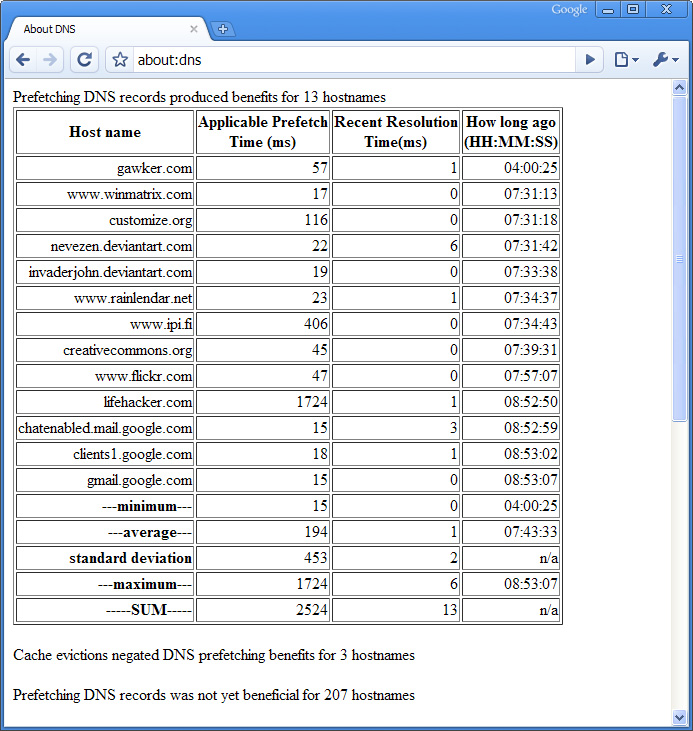This screenshot has height=731, width=693.
Task: Click www.winmatrix.com in the table
Action: (104, 194)
